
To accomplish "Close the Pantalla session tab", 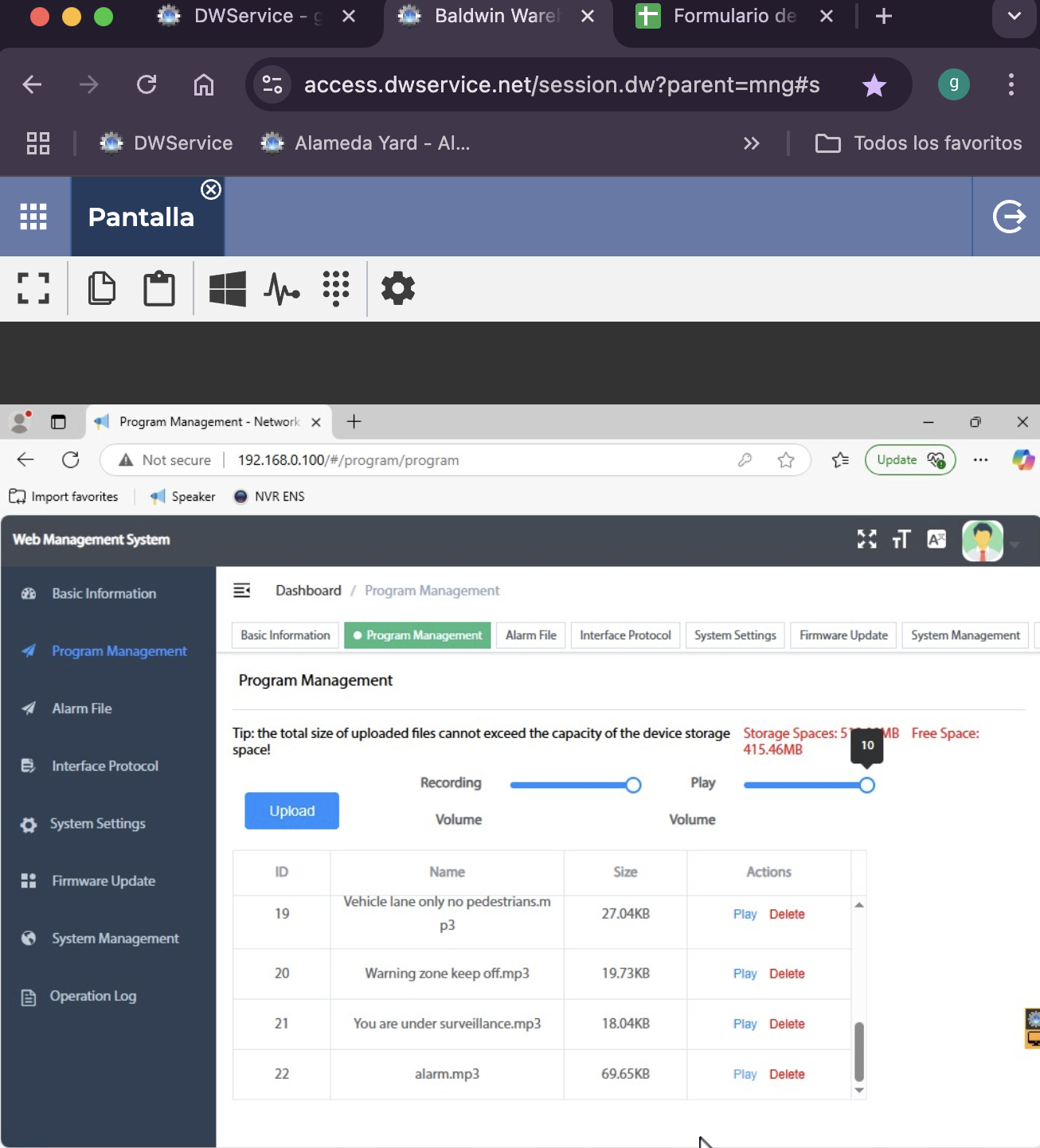I will click(211, 189).
